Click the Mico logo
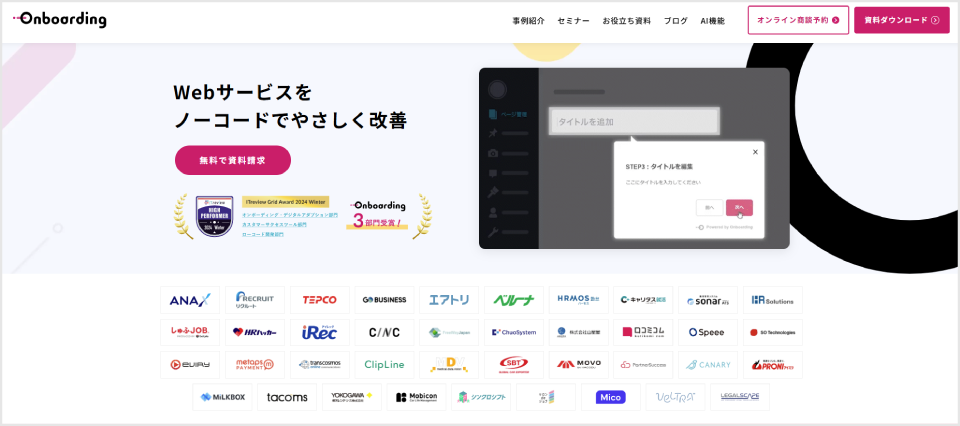960x426 pixels. click(x=610, y=397)
